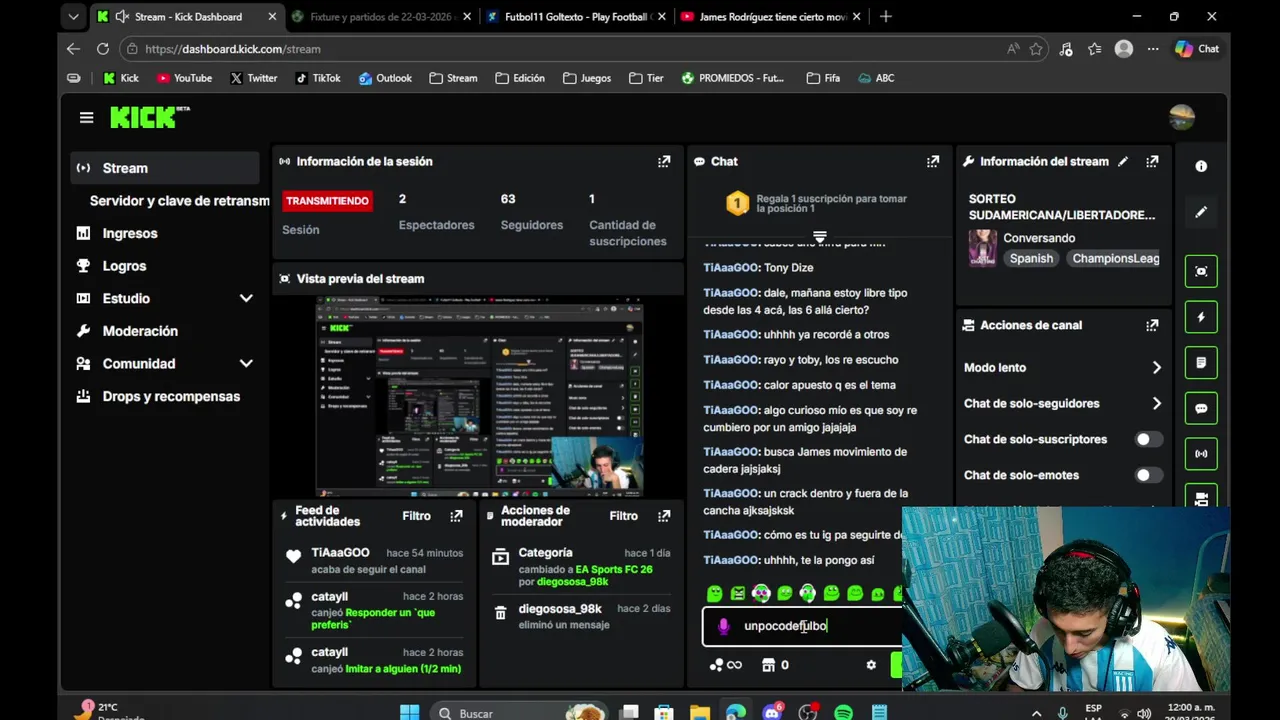
Task: Open Juegos bookmark folder
Action: [586, 78]
